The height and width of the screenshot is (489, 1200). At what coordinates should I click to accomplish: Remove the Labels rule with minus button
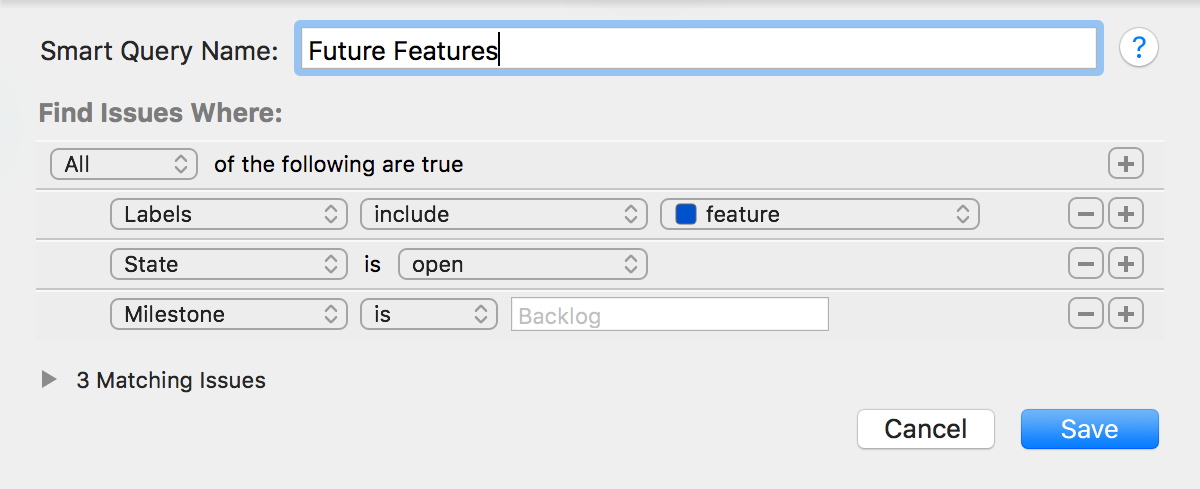[1086, 214]
